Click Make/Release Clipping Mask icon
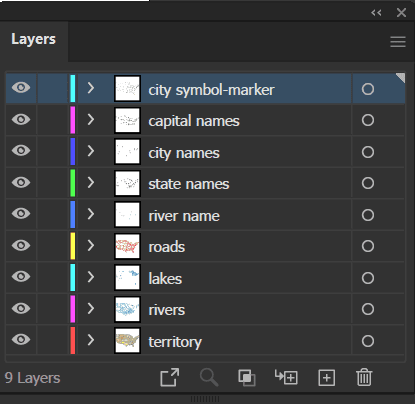Image resolution: width=415 pixels, height=404 pixels. [x=247, y=378]
